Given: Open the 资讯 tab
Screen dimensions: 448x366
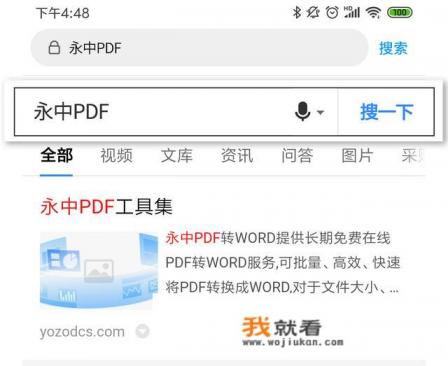Looking at the screenshot, I should [x=237, y=156].
